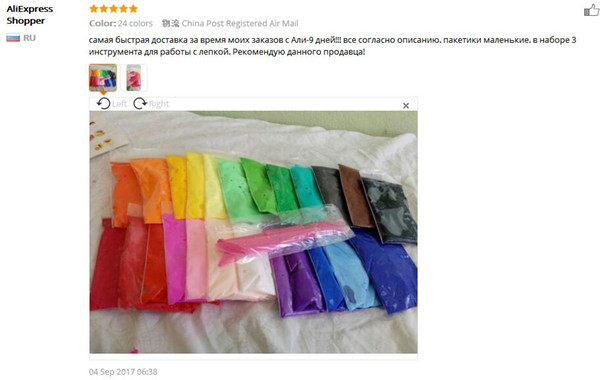This screenshot has width=600, height=380.
Task: Click the enlarged clay packets photo
Action: pos(253,232)
